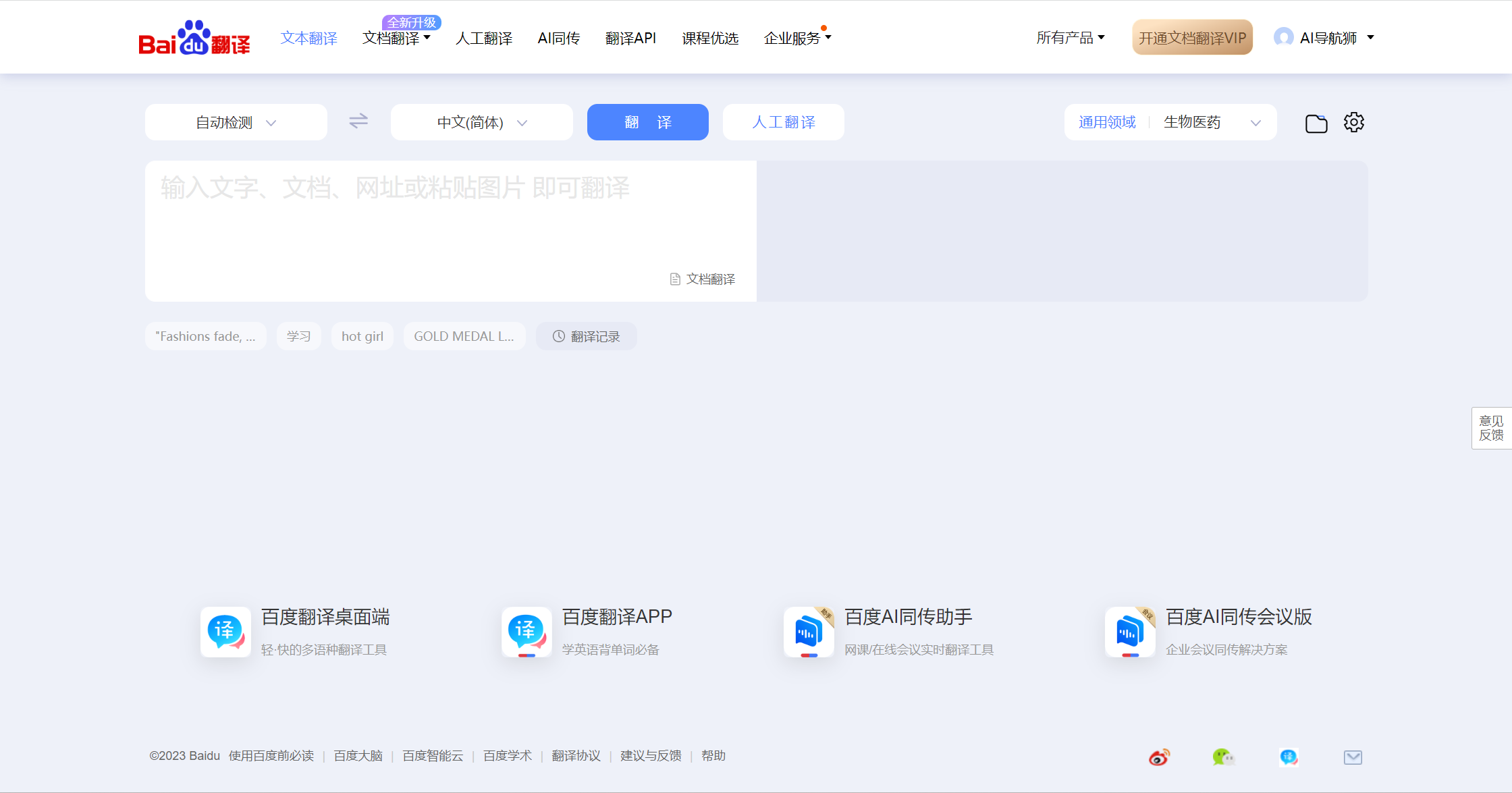1512x793 pixels.
Task: Click the swap languages icon
Action: 358,121
